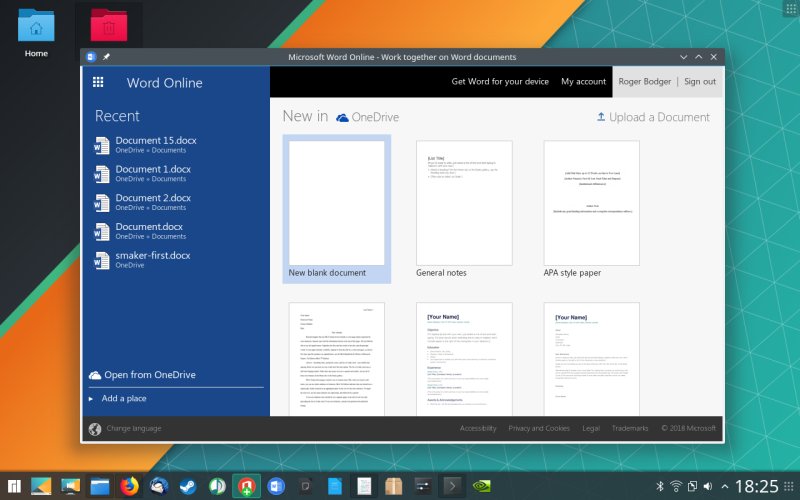Open the Trash icon on the desktop
The image size is (800, 500).
pyautogui.click(x=109, y=23)
